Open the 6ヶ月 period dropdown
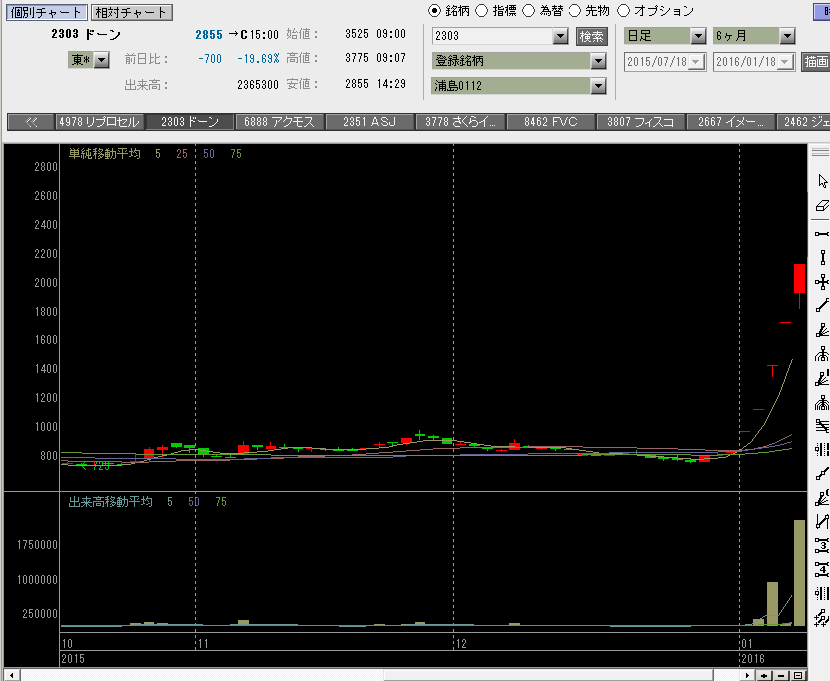The width and height of the screenshot is (830, 681). pyautogui.click(x=787, y=36)
